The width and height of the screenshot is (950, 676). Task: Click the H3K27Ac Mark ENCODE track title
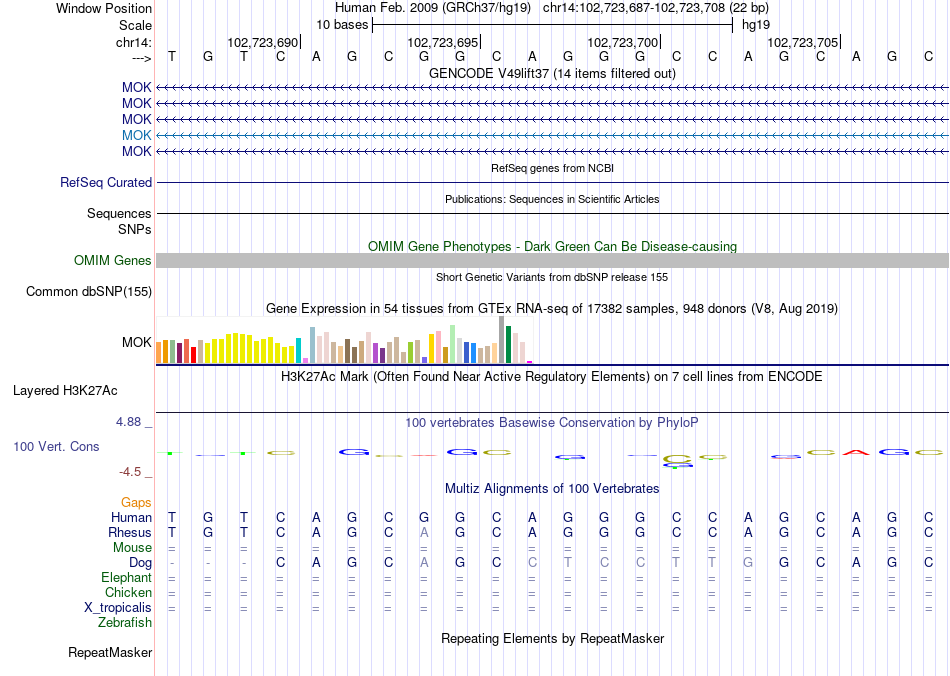click(552, 376)
